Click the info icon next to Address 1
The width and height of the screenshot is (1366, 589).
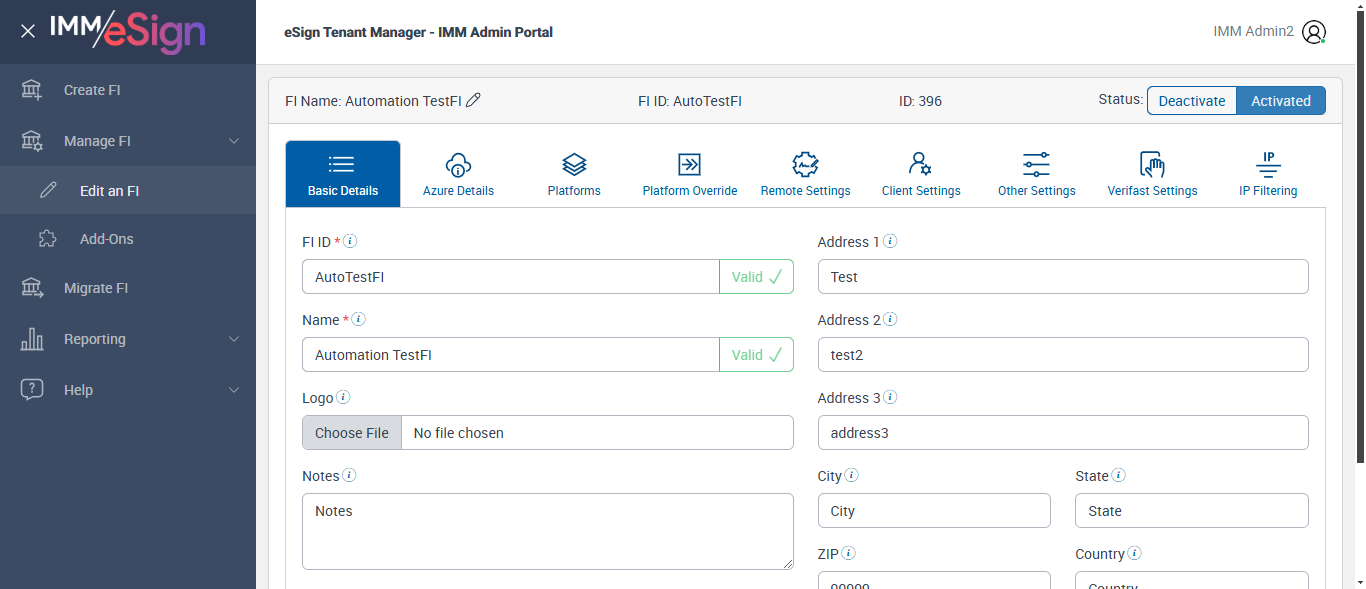point(890,241)
